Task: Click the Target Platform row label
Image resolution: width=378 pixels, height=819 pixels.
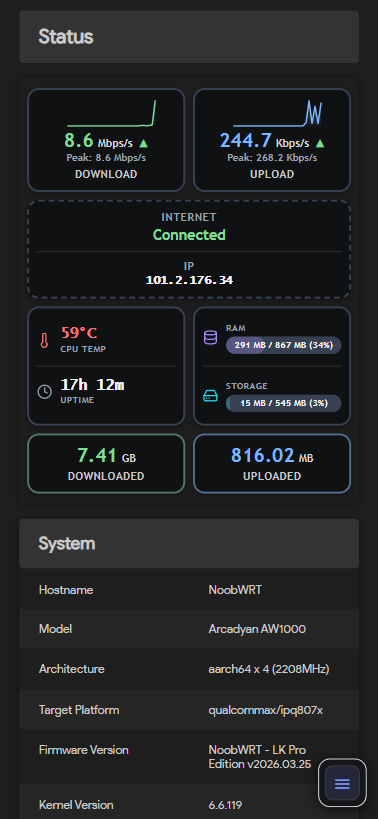Action: tap(79, 710)
